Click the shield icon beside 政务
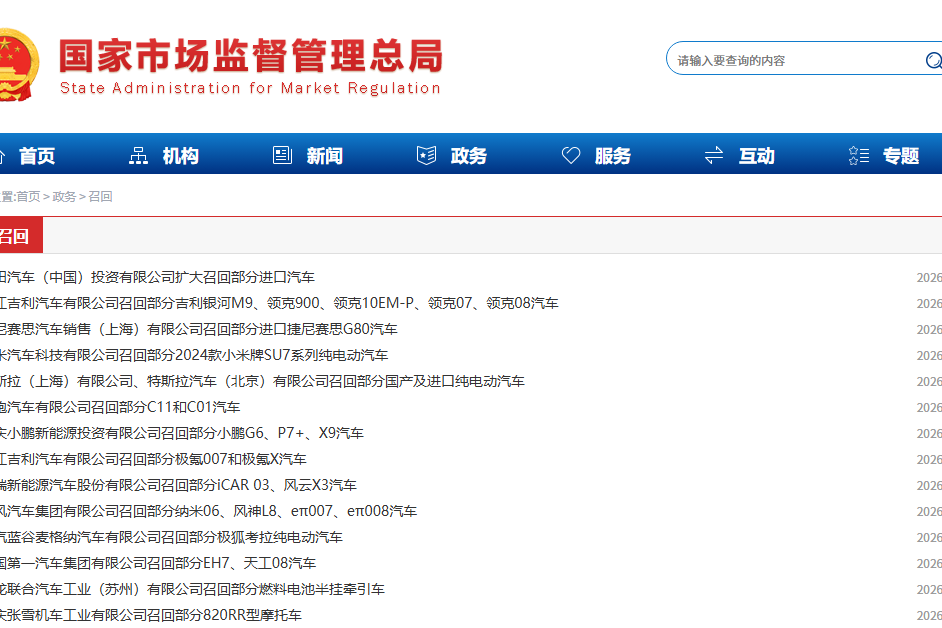 point(427,156)
